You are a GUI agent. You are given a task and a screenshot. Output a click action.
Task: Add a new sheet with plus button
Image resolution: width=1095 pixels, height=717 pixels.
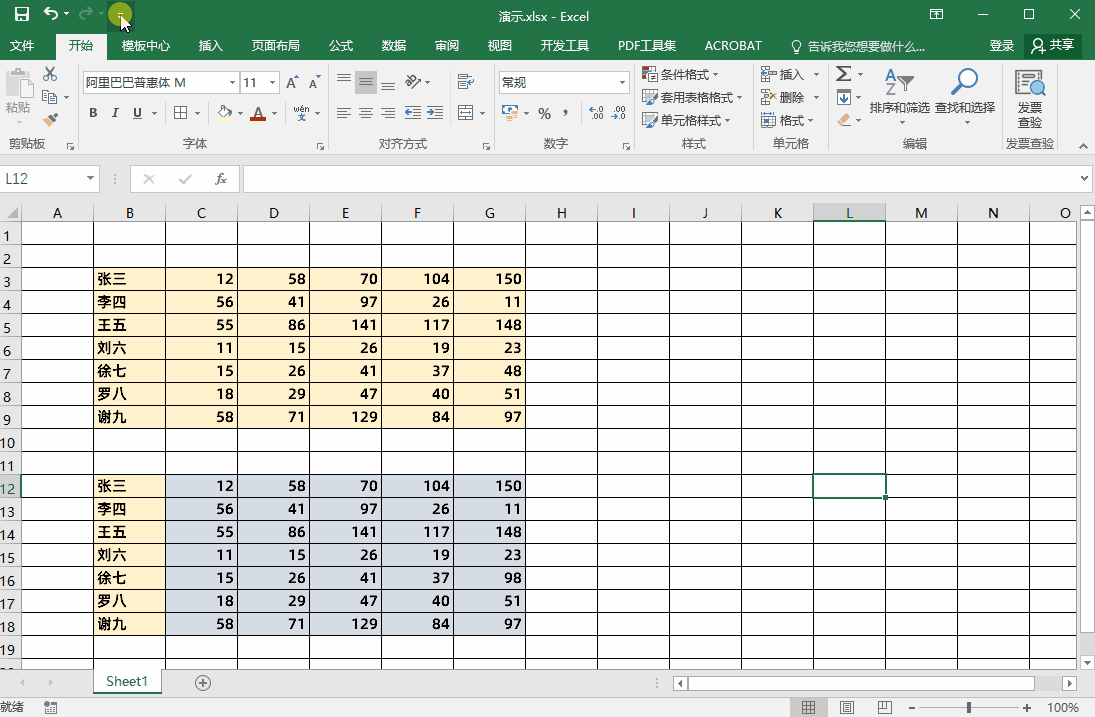[x=203, y=683]
